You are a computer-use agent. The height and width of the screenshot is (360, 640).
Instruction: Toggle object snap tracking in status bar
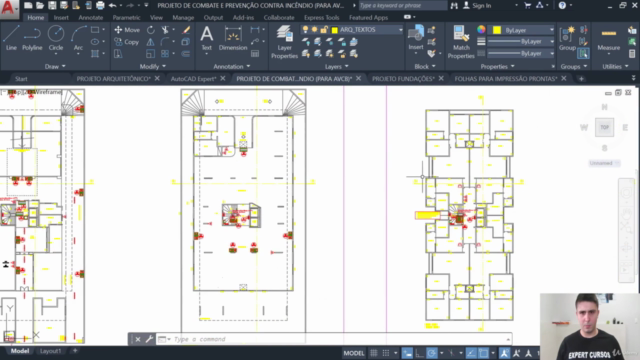tap(471, 353)
